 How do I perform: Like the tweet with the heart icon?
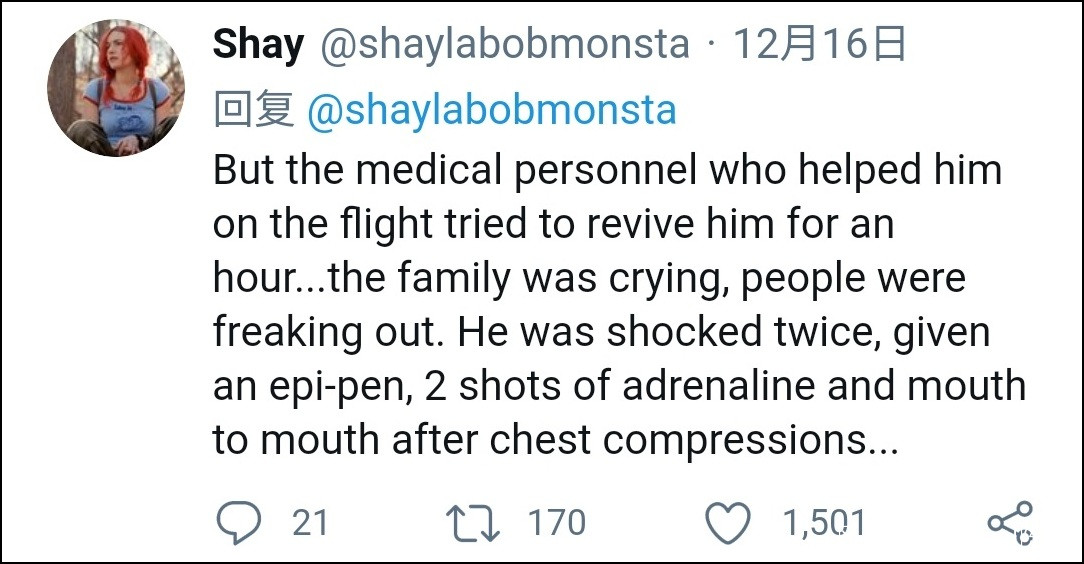point(728,522)
